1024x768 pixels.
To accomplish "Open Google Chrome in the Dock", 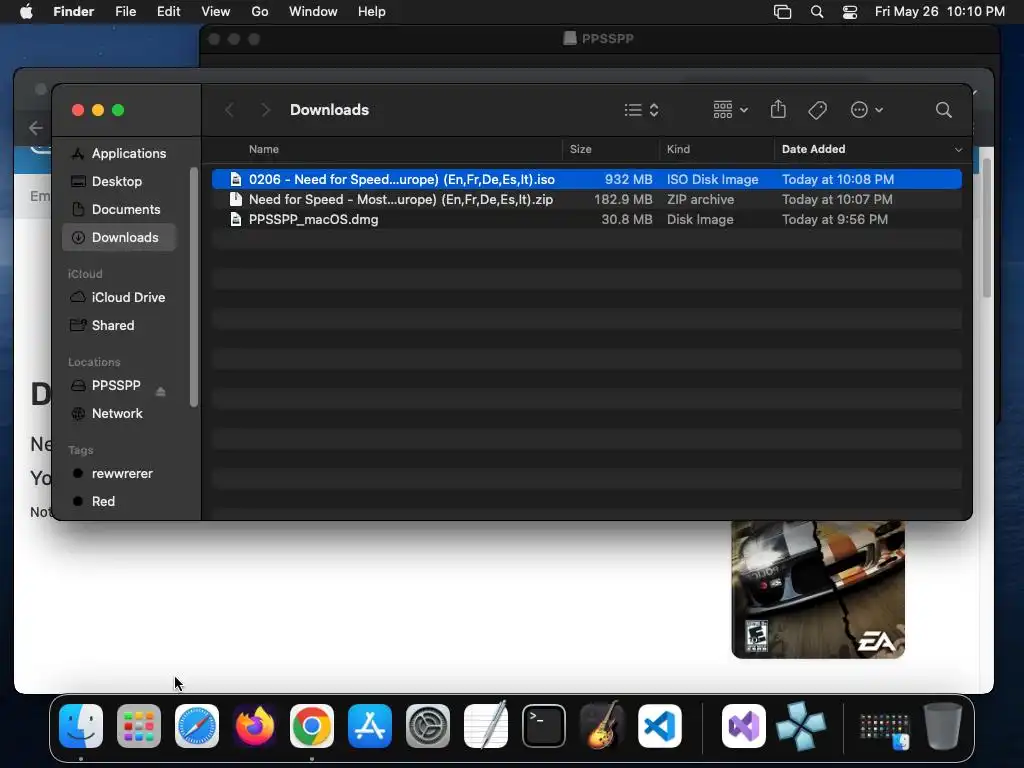I will pyautogui.click(x=312, y=726).
